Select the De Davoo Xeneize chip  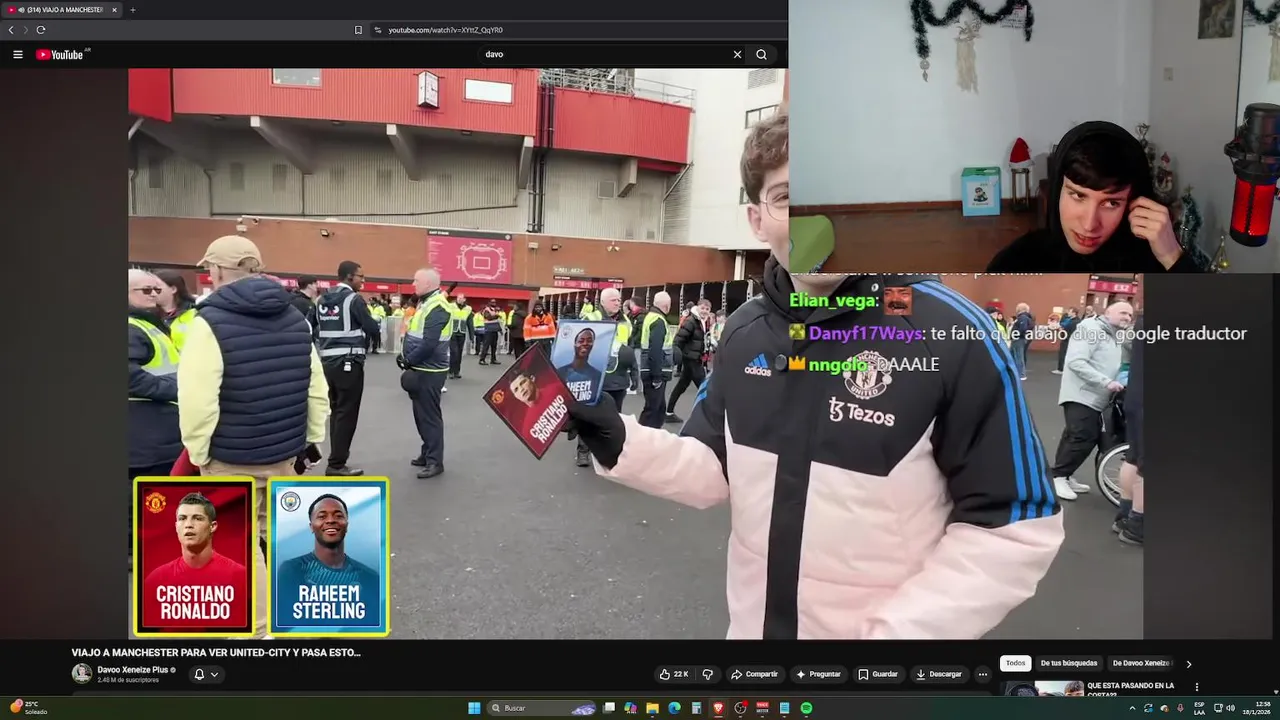pyautogui.click(x=1141, y=663)
